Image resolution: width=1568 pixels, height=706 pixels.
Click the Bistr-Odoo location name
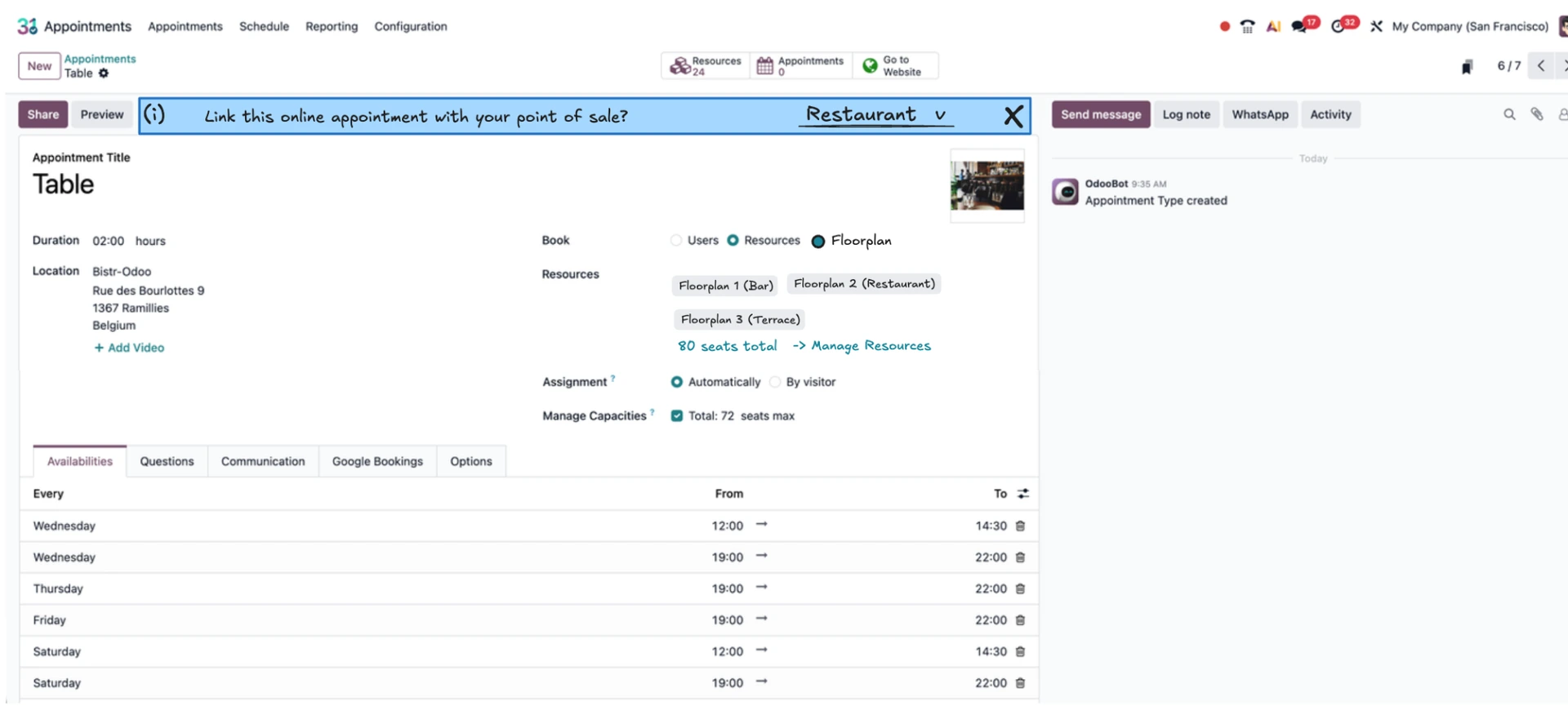pos(122,272)
